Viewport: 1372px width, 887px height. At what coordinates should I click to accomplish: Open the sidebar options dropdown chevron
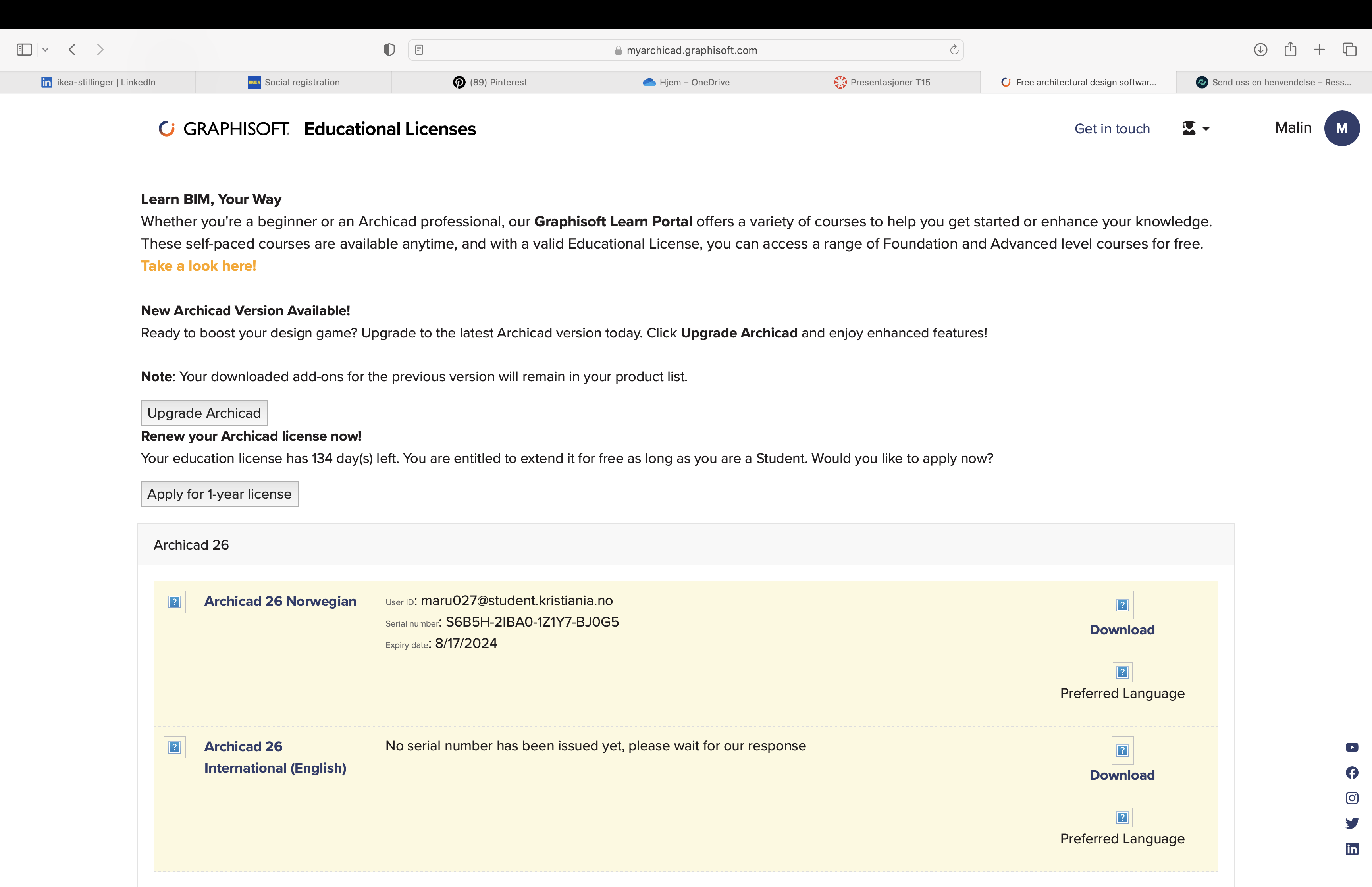[46, 50]
